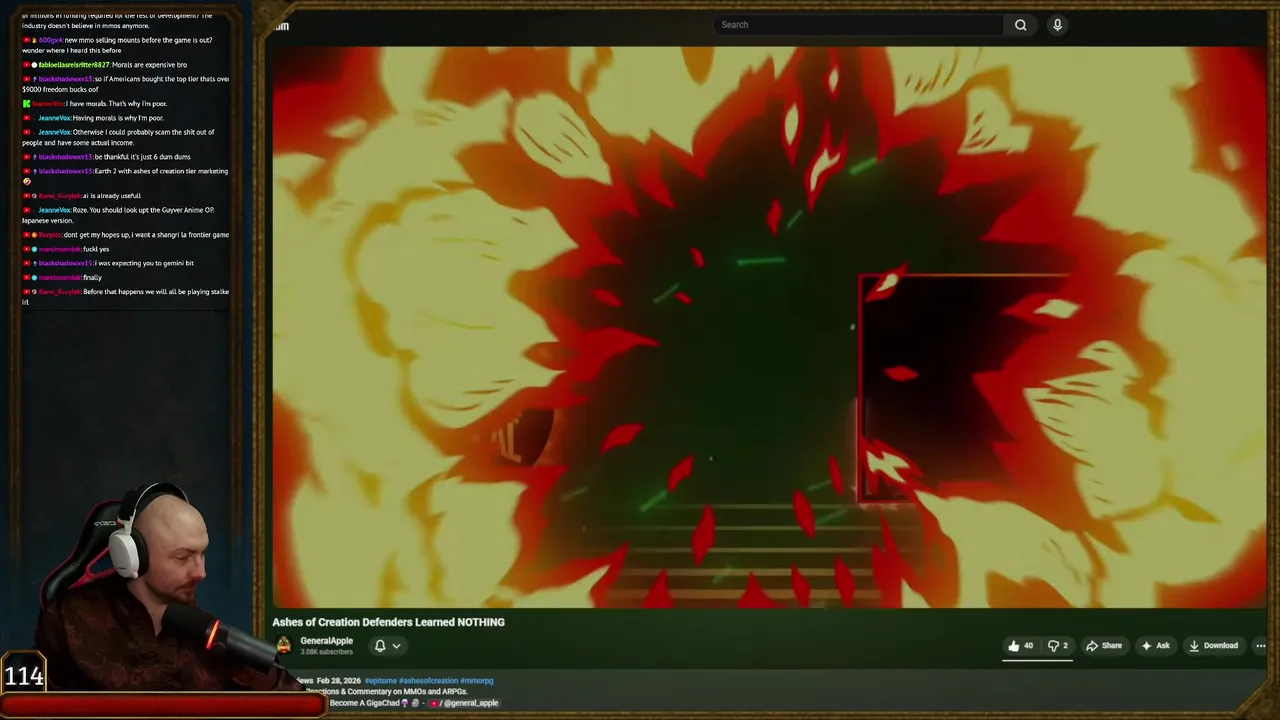Click the #mmorpg hashtag

point(477,681)
